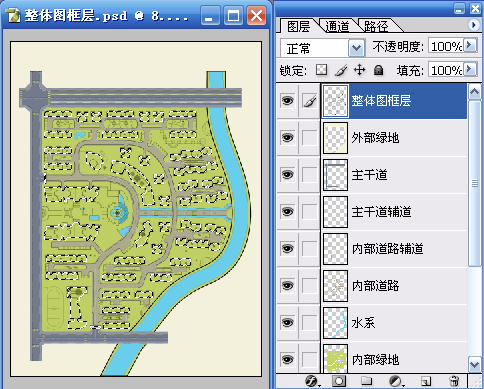Click the lock transparent pixels icon

point(321,70)
